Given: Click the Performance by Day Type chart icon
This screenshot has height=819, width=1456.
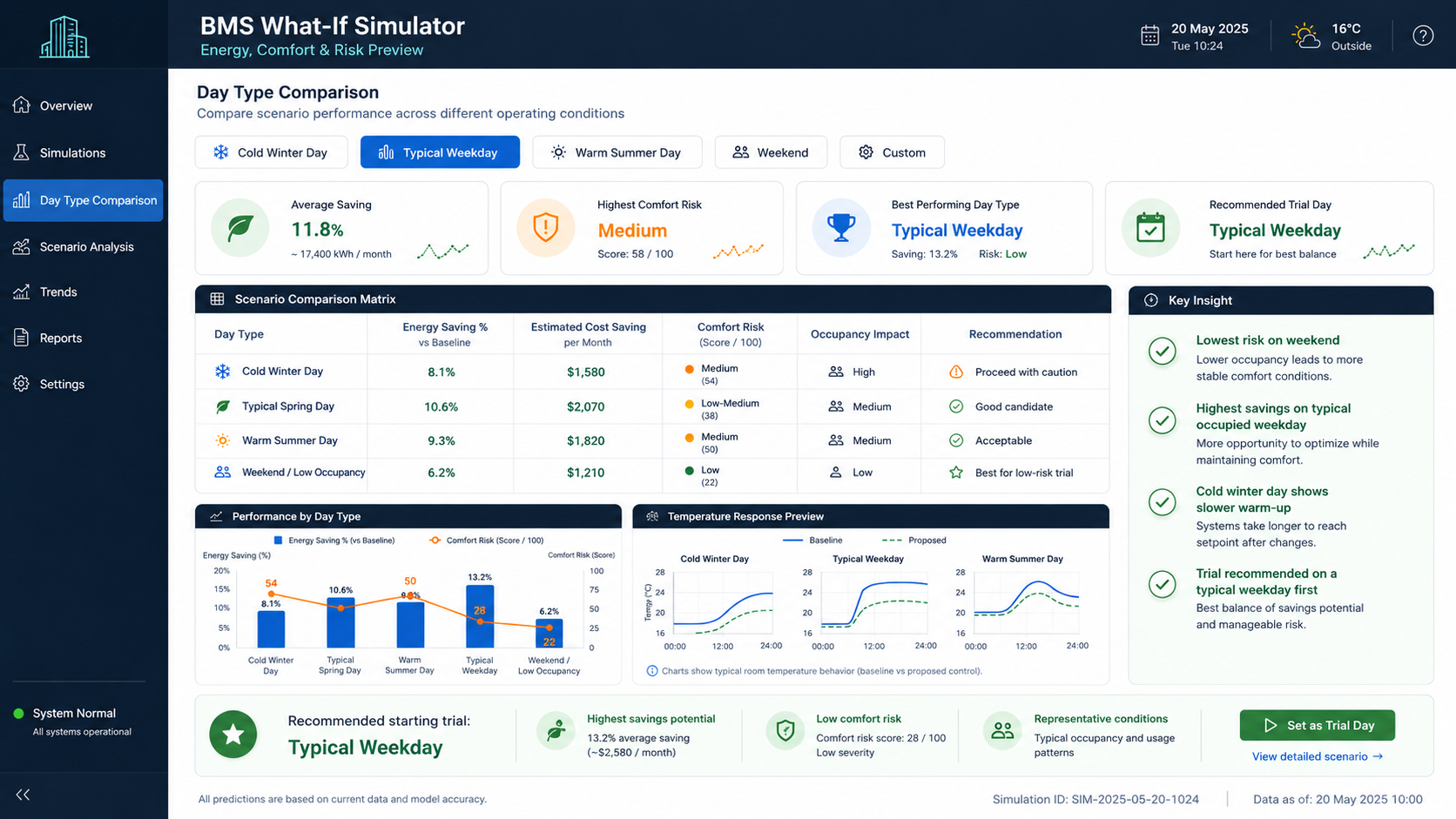Looking at the screenshot, I should click(216, 516).
